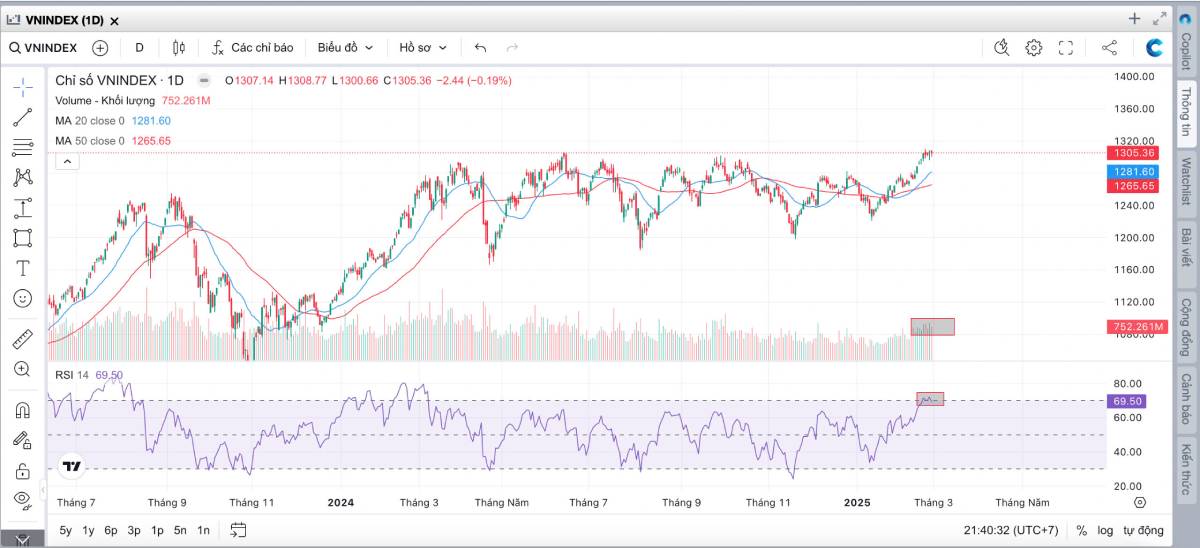Screen dimensions: 1200x548
Task: Open the candlestick chart type selector
Action: click(x=179, y=47)
